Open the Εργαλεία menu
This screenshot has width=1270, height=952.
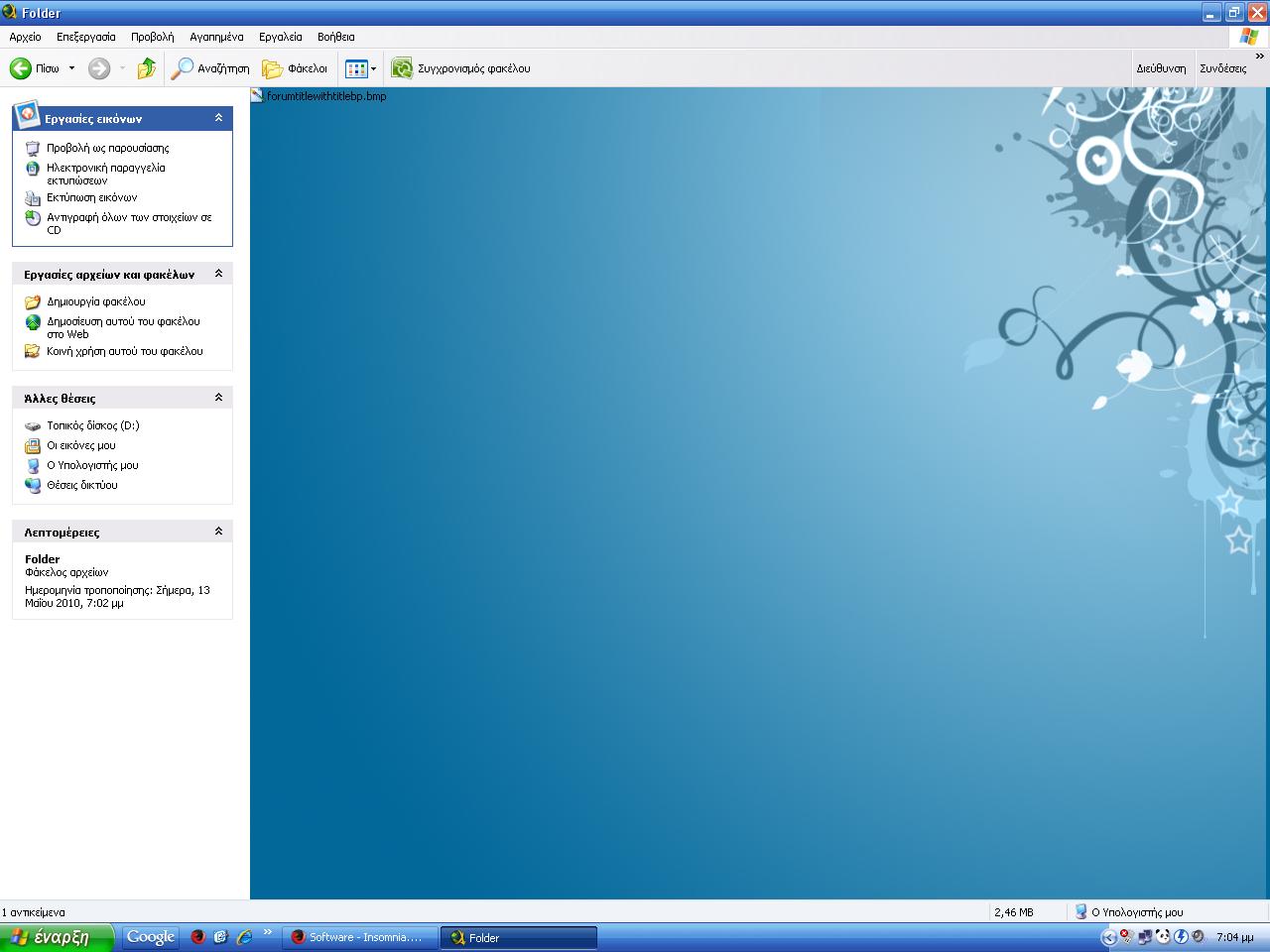coord(281,37)
